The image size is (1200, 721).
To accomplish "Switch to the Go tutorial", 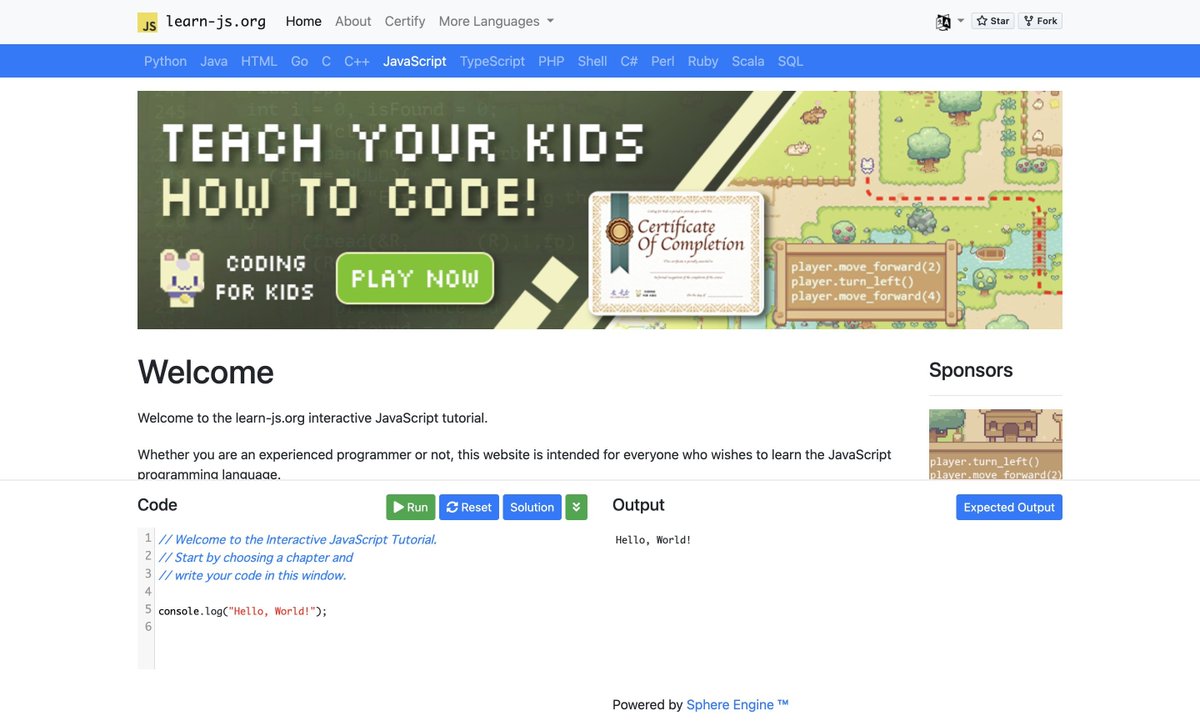I will click(x=299, y=61).
